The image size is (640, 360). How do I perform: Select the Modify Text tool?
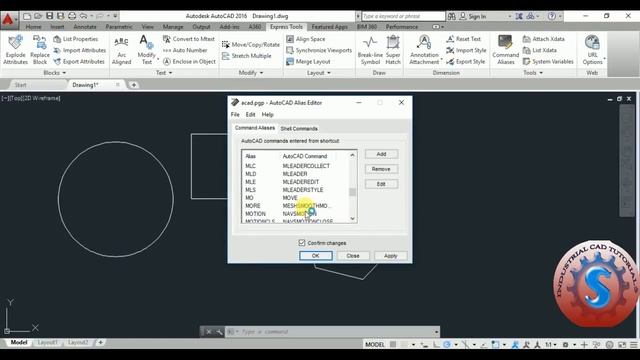pyautogui.click(x=147, y=50)
